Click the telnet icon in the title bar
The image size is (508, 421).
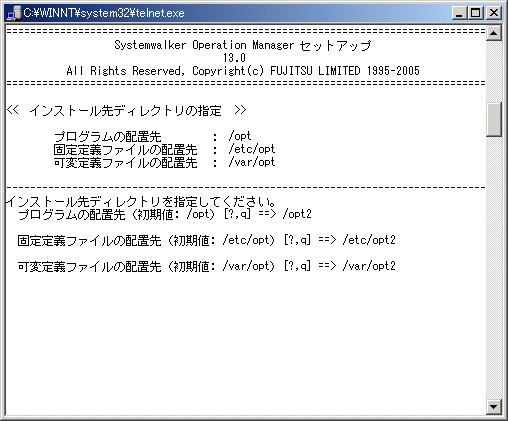[x=14, y=13]
